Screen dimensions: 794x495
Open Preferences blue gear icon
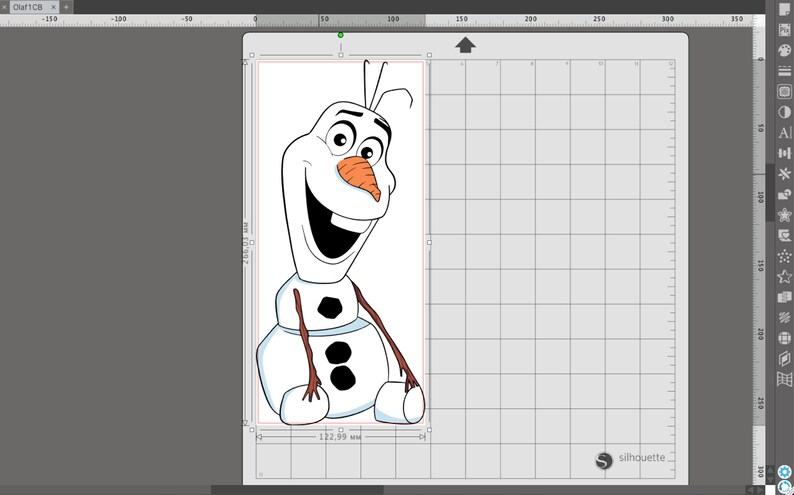(x=784, y=472)
